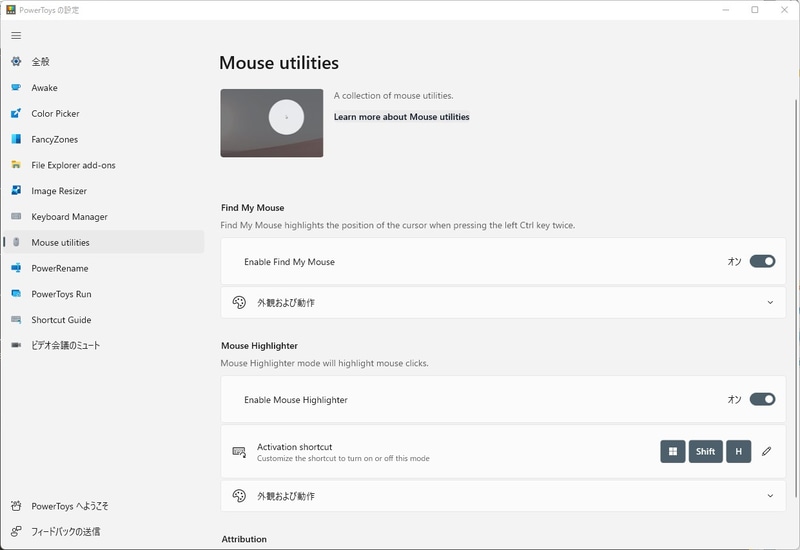Click the Image Resizer icon
Screen dimensions: 800x550
[x=16, y=190]
